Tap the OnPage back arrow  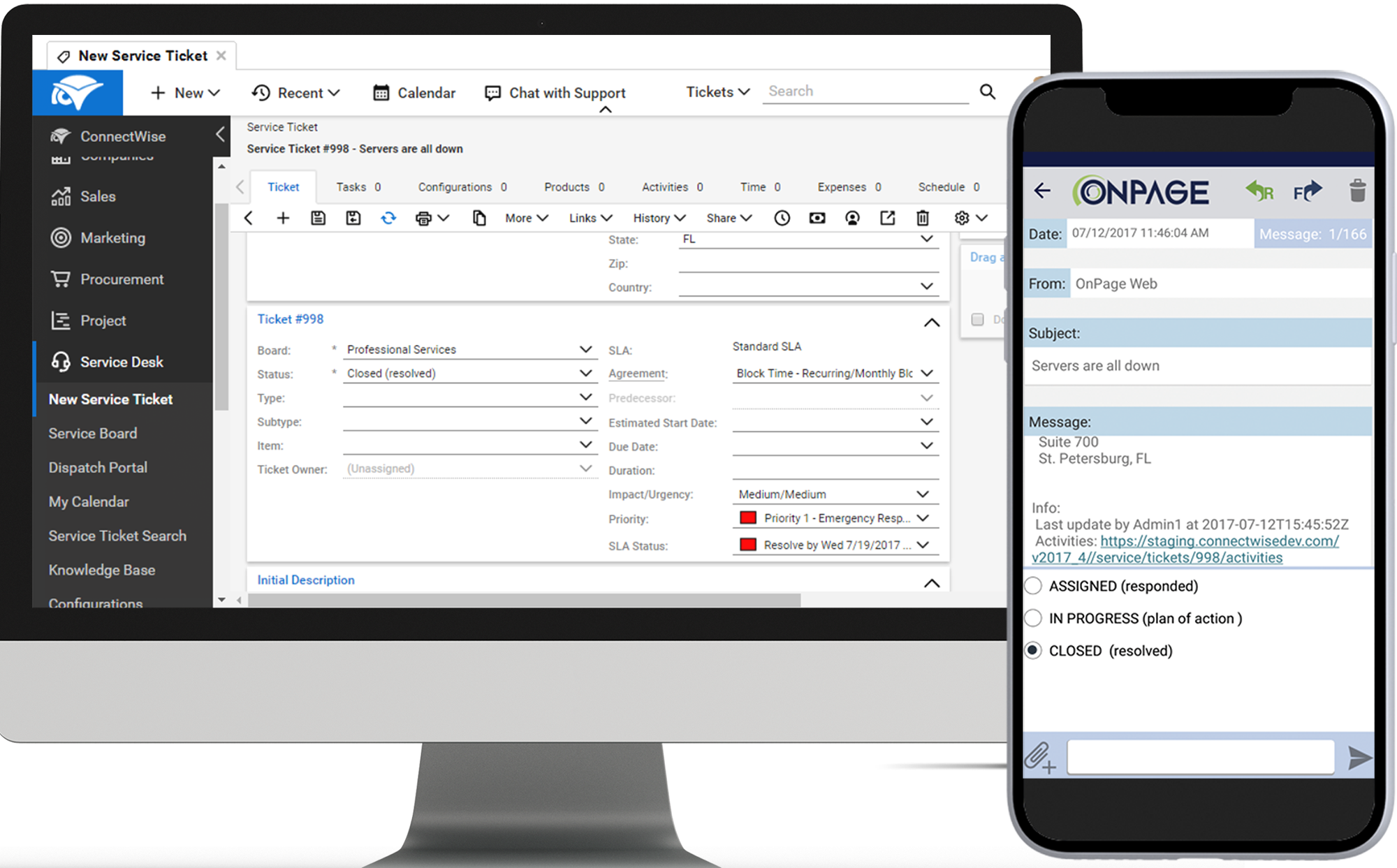point(1042,191)
